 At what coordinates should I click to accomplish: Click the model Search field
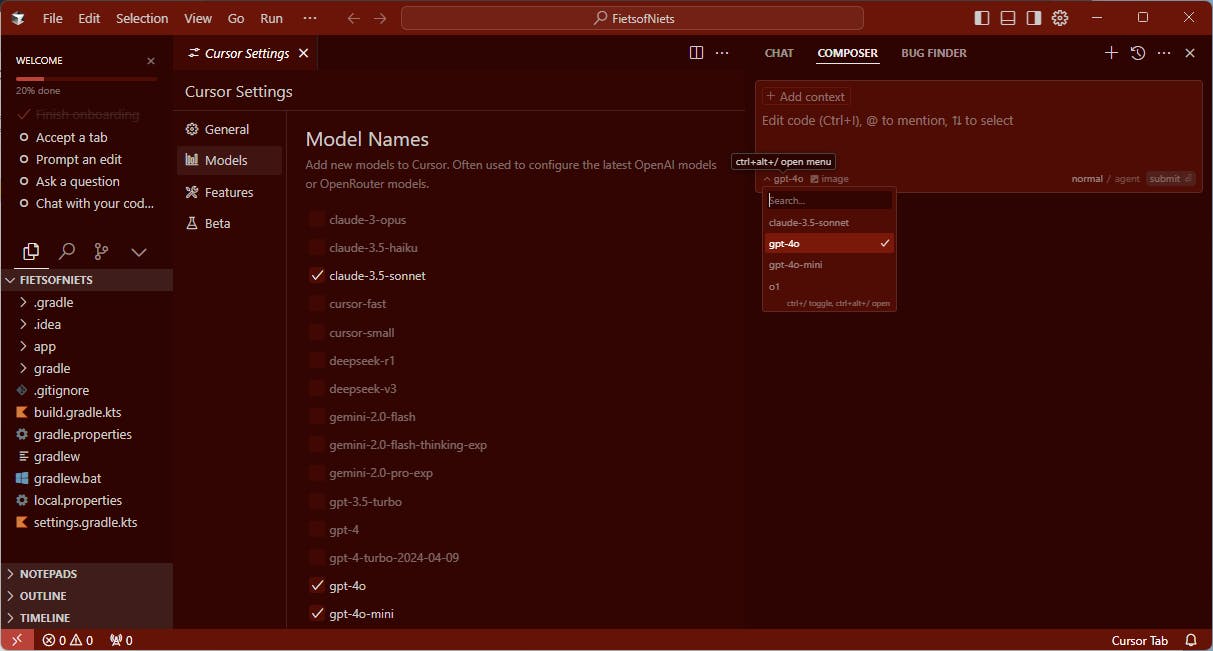[829, 200]
